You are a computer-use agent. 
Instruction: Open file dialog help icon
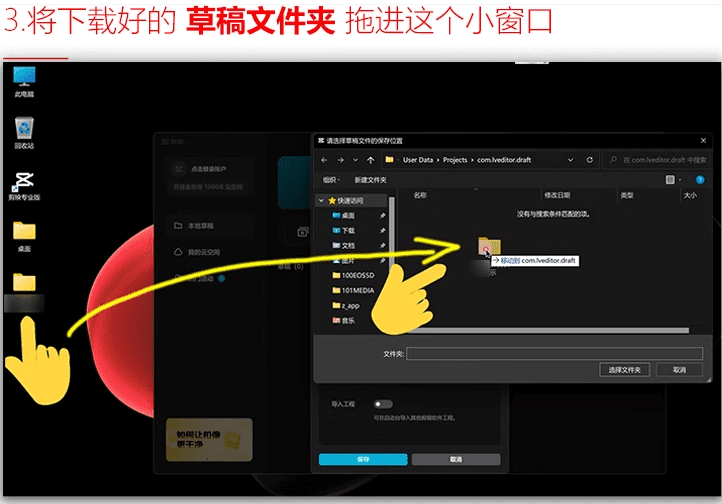pyautogui.click(x=700, y=179)
